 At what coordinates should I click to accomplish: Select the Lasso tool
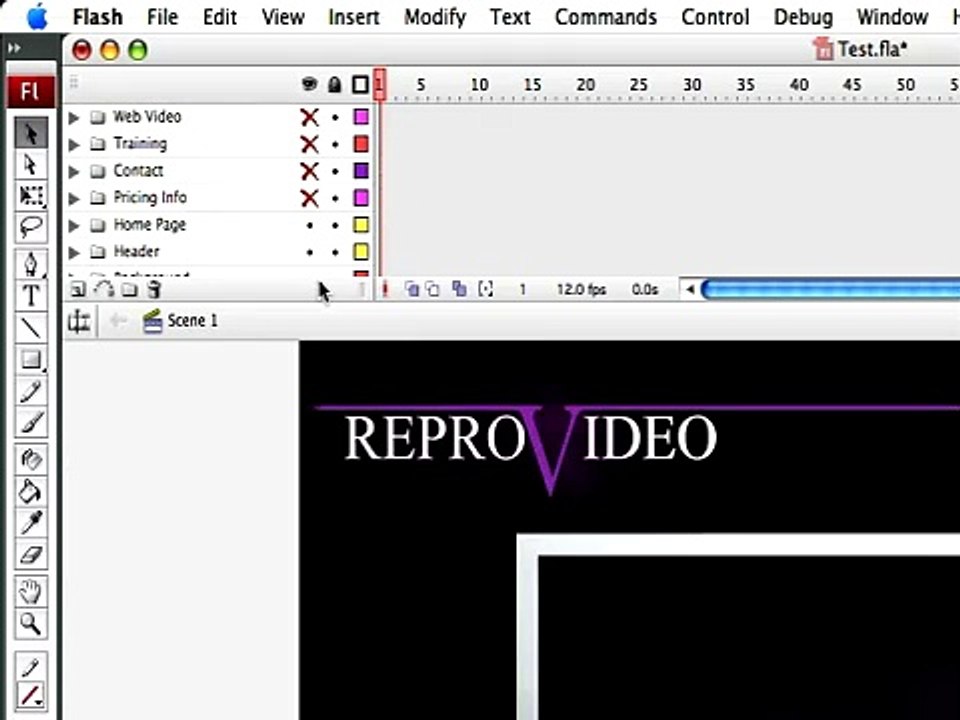pyautogui.click(x=31, y=227)
